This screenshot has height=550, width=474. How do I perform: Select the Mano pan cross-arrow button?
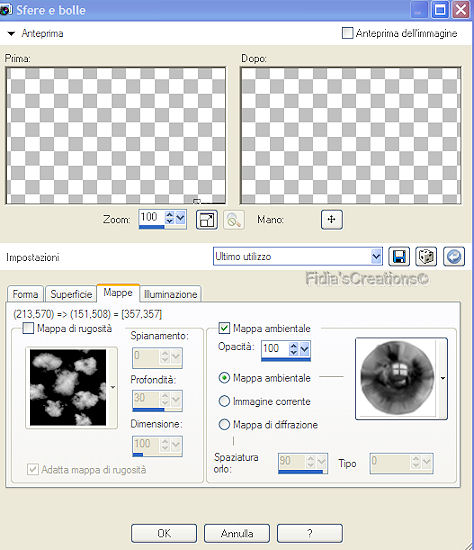(x=332, y=220)
